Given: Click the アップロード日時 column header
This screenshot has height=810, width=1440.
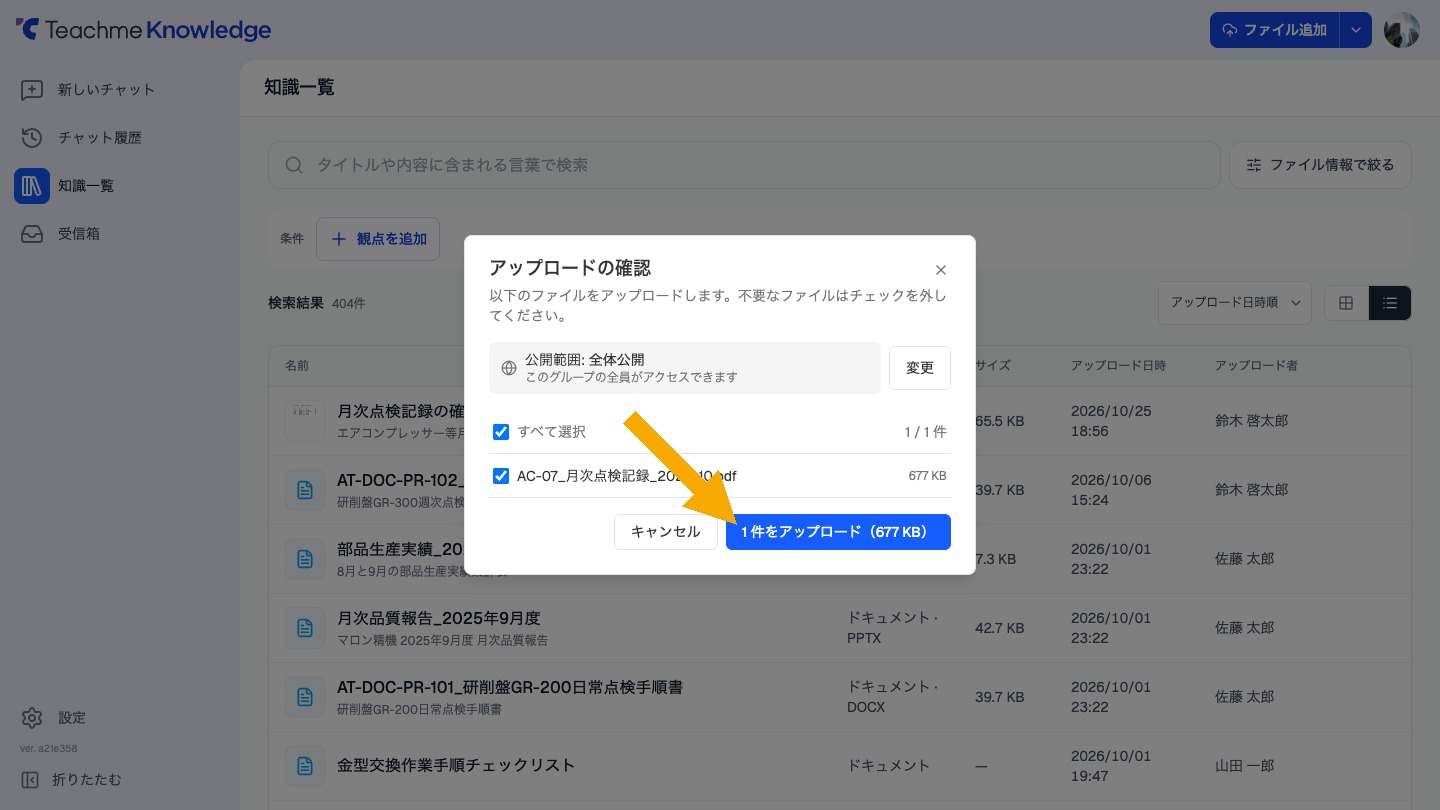Looking at the screenshot, I should [1118, 366].
